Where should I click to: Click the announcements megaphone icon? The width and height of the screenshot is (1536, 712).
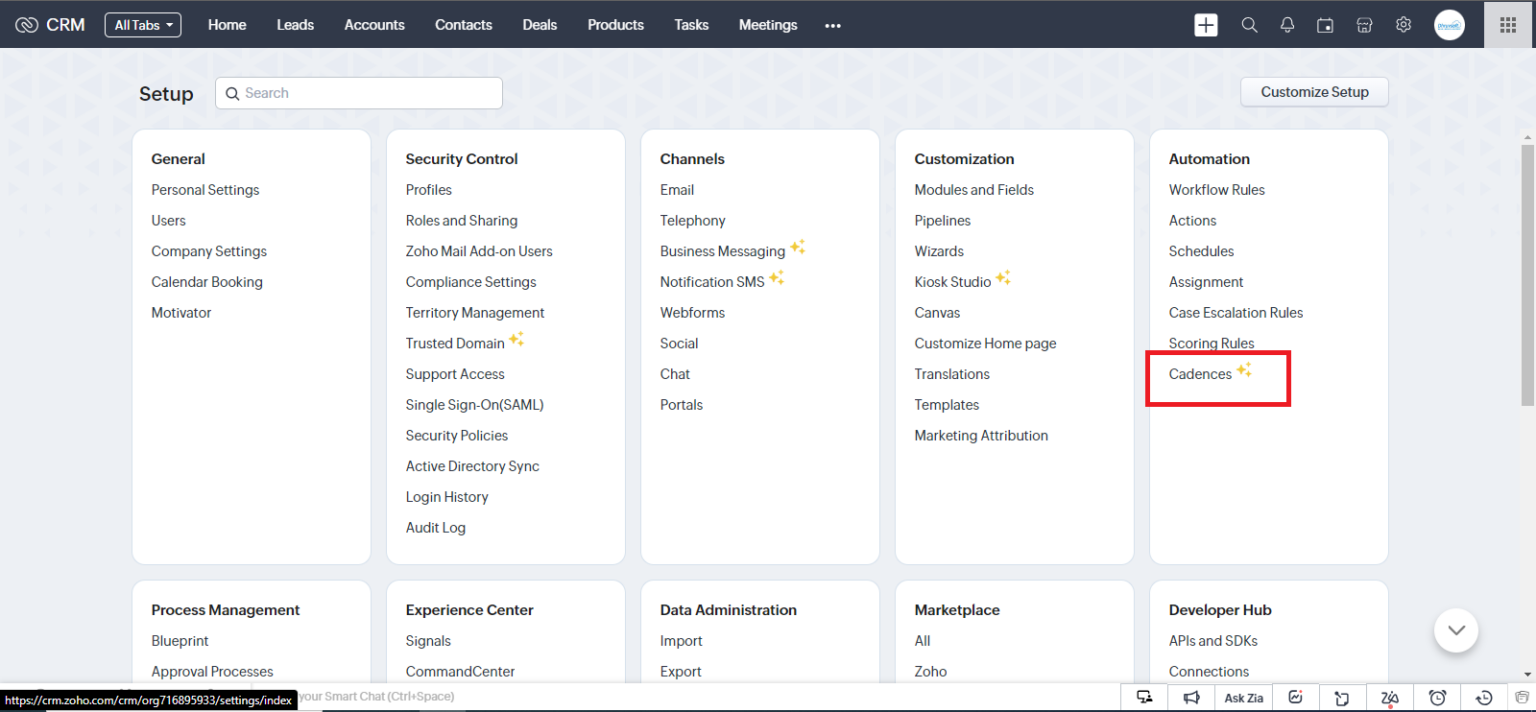(1191, 697)
